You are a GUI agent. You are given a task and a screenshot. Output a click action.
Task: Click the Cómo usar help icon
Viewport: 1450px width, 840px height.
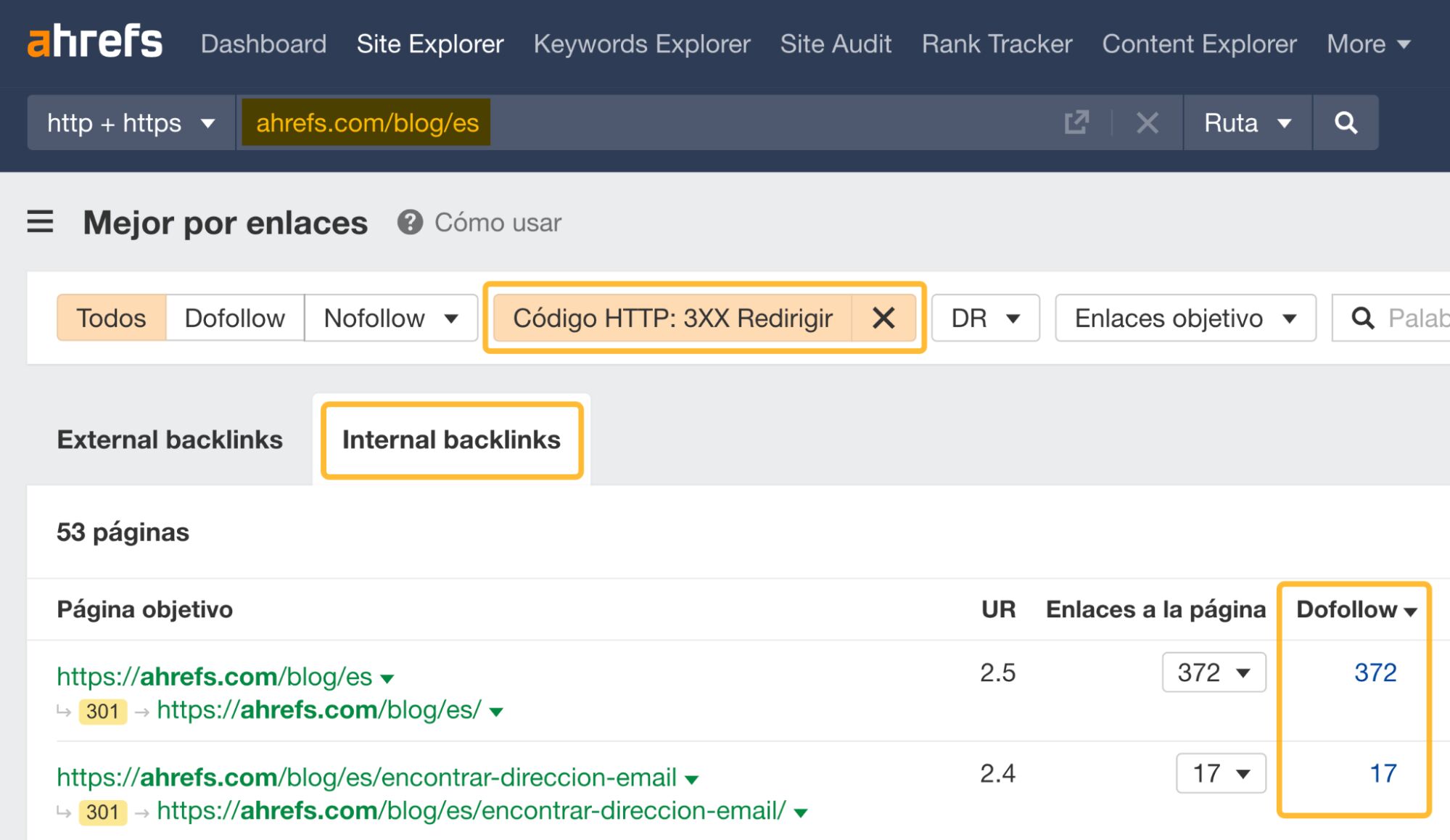pos(410,223)
